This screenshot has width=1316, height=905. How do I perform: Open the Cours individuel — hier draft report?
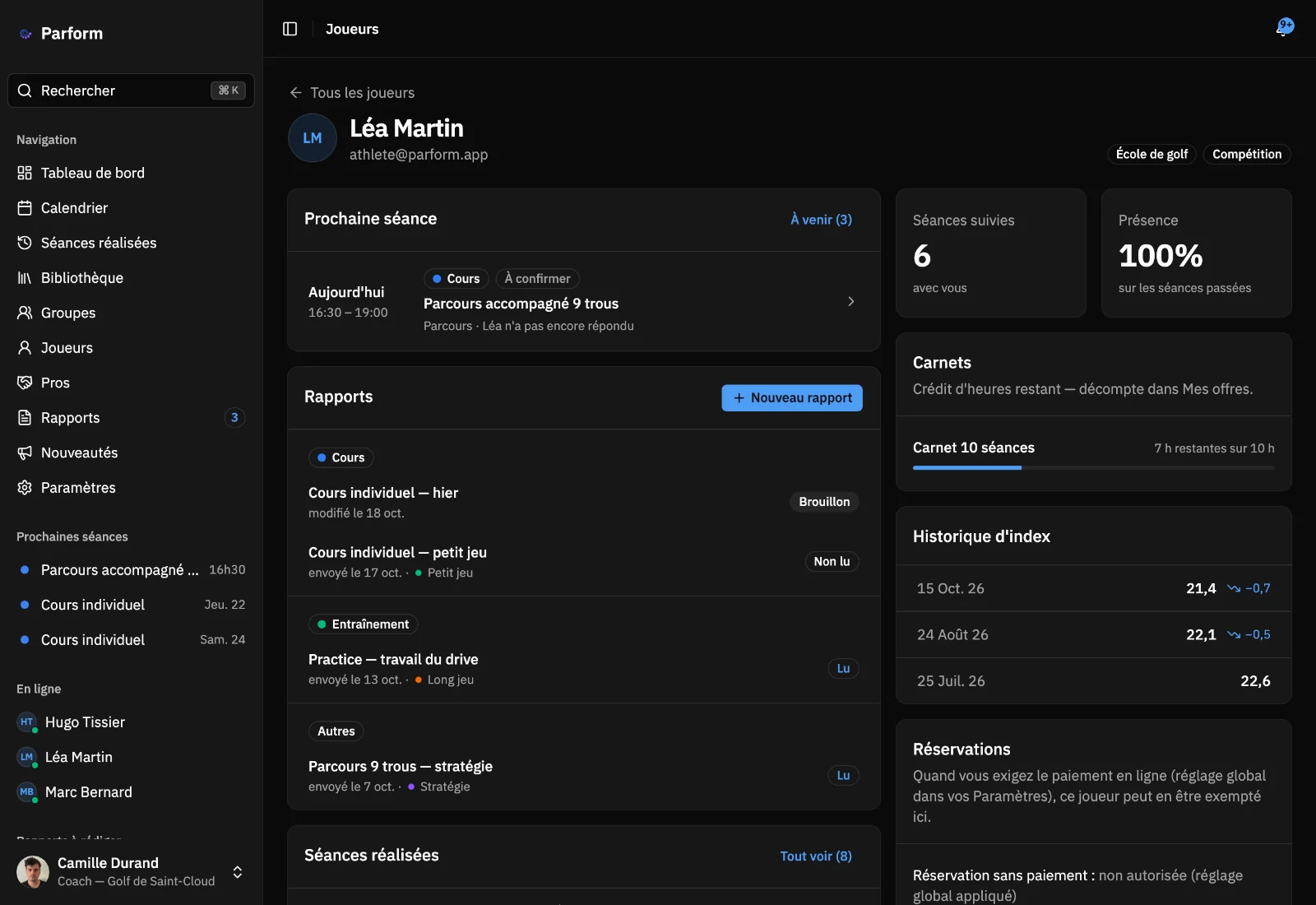click(584, 502)
